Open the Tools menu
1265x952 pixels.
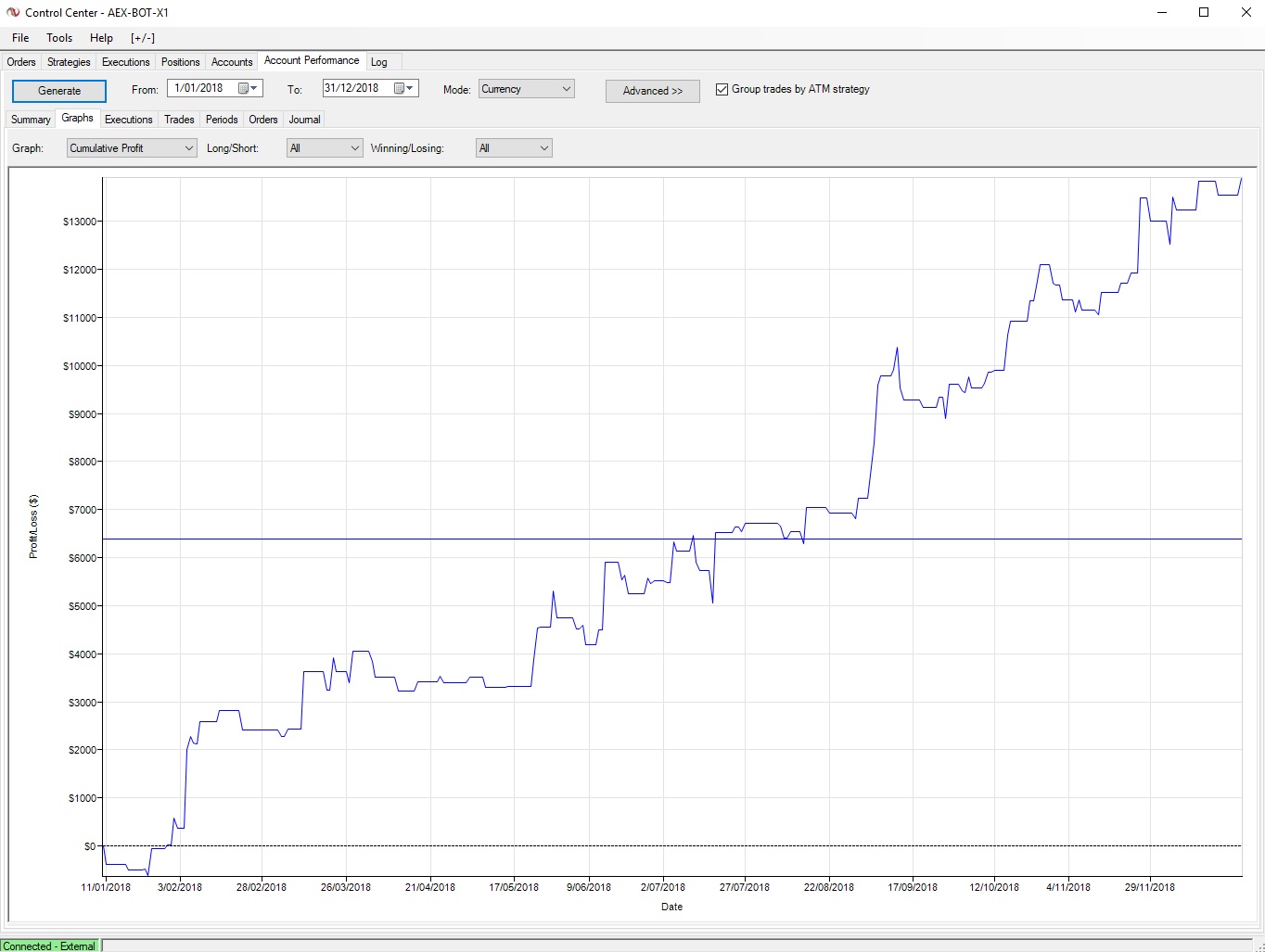point(59,38)
